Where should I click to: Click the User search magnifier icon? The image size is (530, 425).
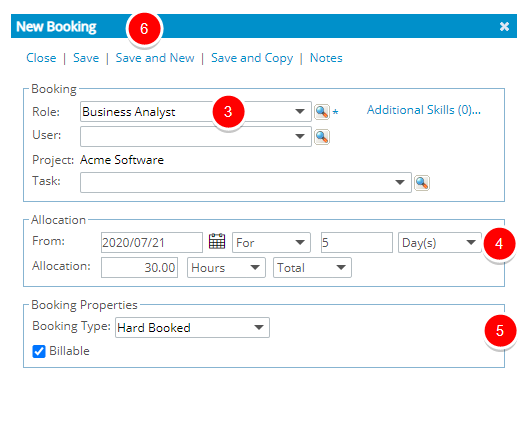322,137
